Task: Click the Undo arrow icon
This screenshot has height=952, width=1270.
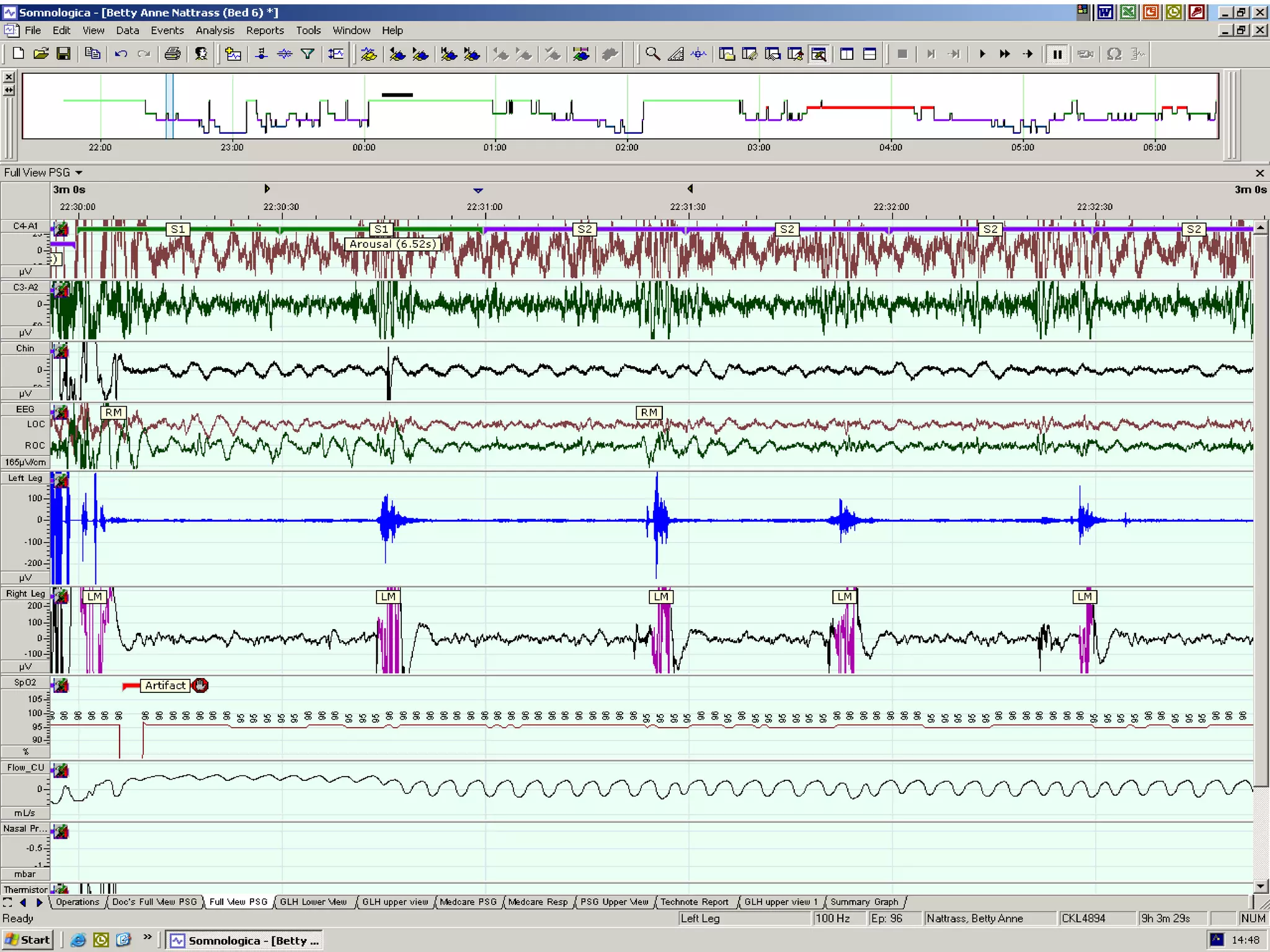Action: click(x=121, y=54)
